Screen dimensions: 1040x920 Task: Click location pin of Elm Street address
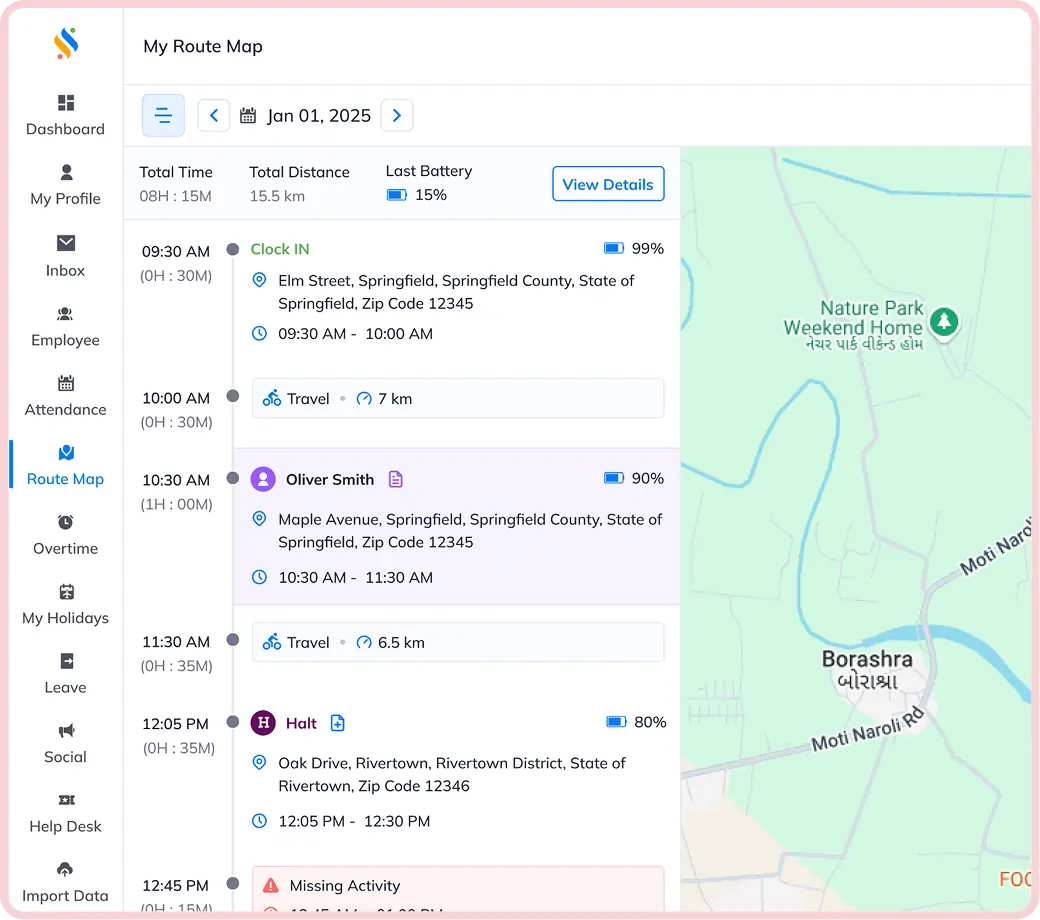point(259,280)
